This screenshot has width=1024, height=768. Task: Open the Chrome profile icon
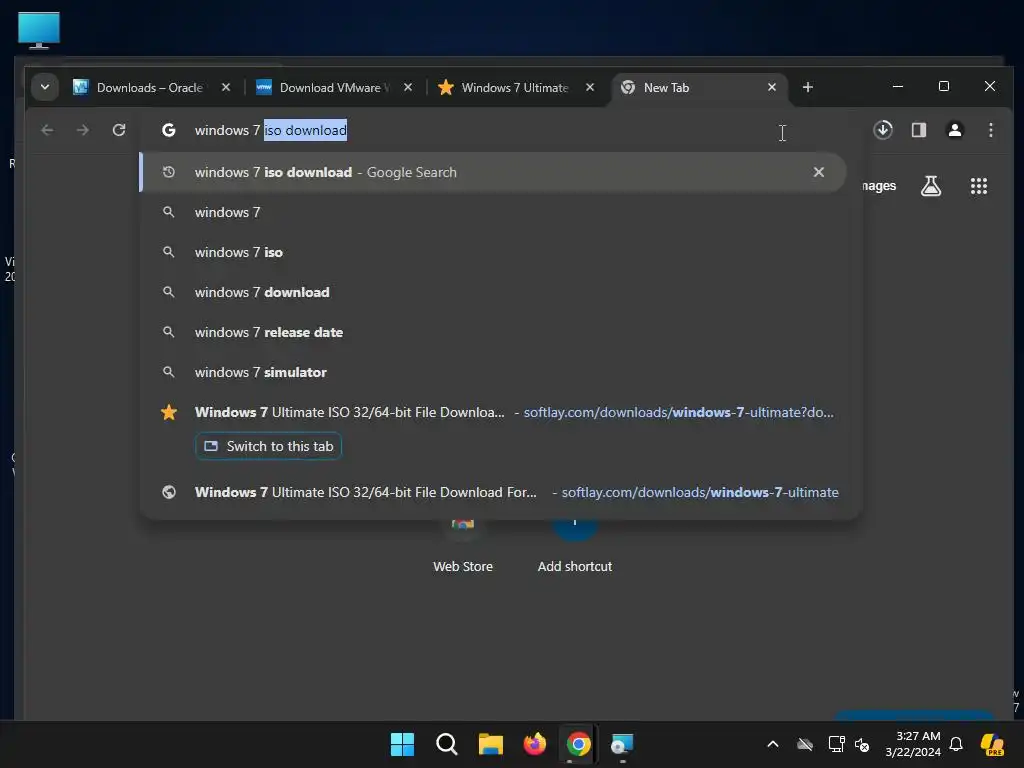955,130
